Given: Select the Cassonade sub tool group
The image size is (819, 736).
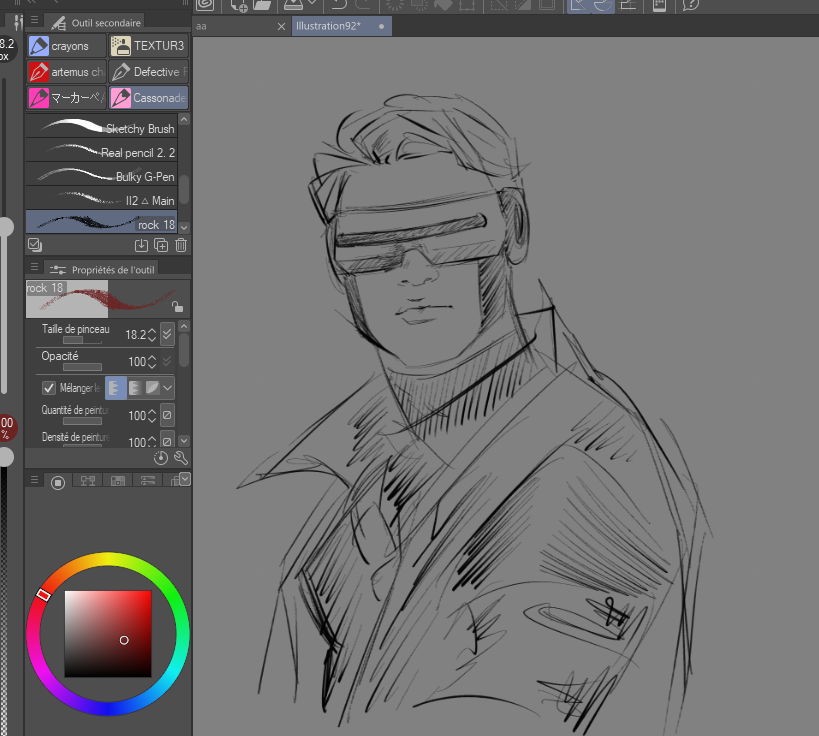Looking at the screenshot, I should 148,98.
